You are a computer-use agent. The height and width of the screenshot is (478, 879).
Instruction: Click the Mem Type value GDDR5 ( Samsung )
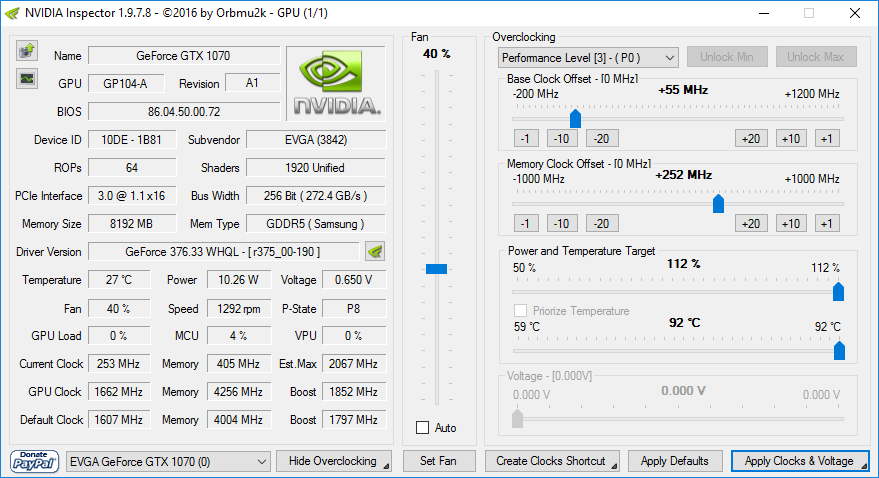click(316, 224)
